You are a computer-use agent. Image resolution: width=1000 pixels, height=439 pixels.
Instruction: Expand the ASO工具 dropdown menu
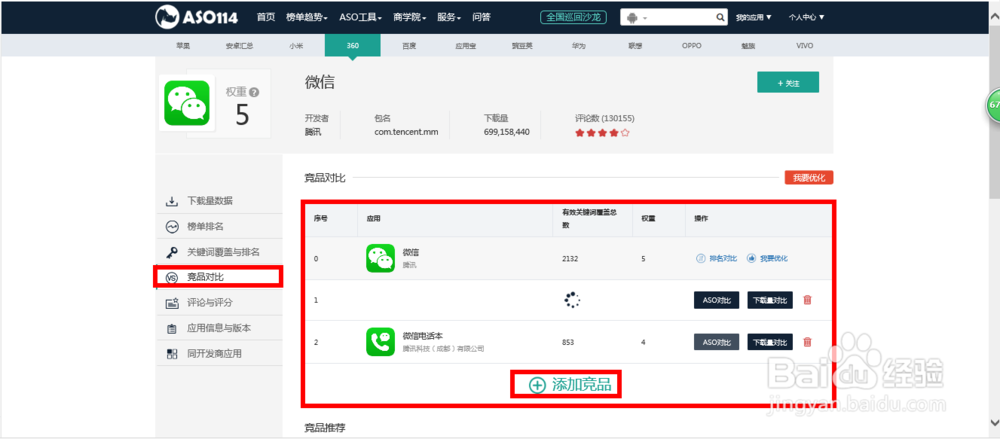coord(360,17)
